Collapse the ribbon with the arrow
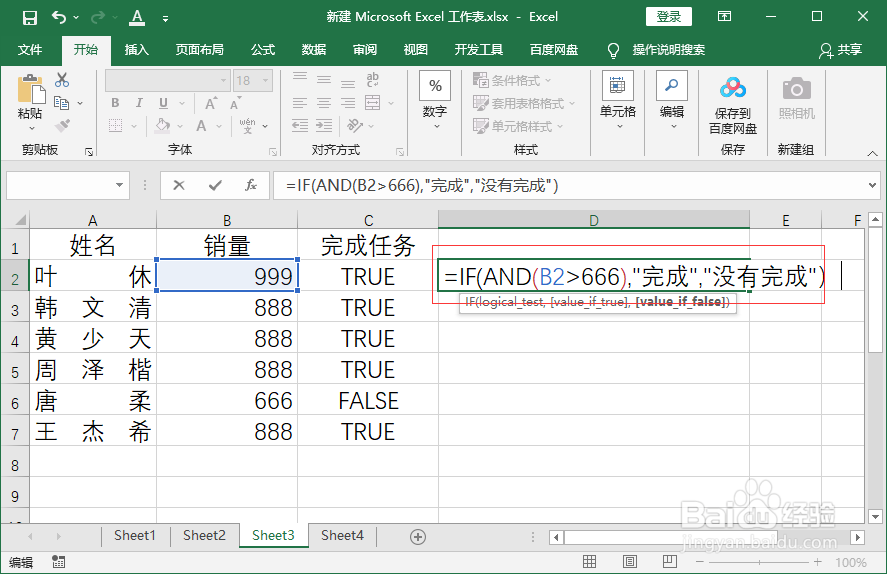The width and height of the screenshot is (887, 574). tap(872, 153)
